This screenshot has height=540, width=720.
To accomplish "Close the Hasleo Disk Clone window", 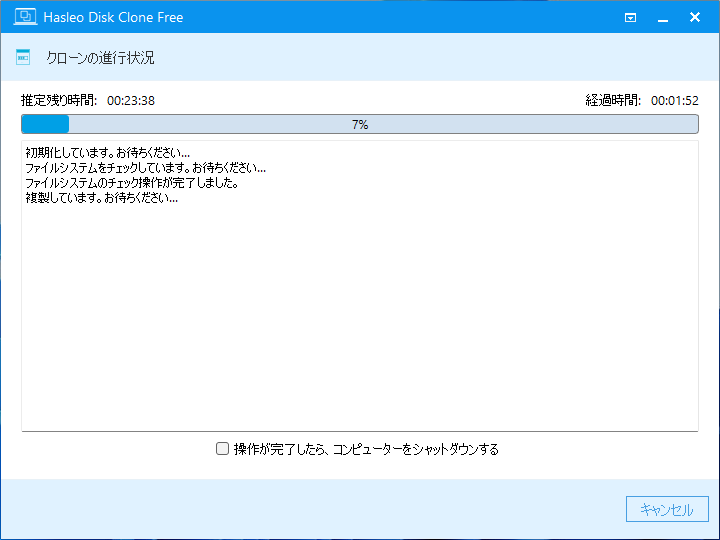I will [x=695, y=17].
